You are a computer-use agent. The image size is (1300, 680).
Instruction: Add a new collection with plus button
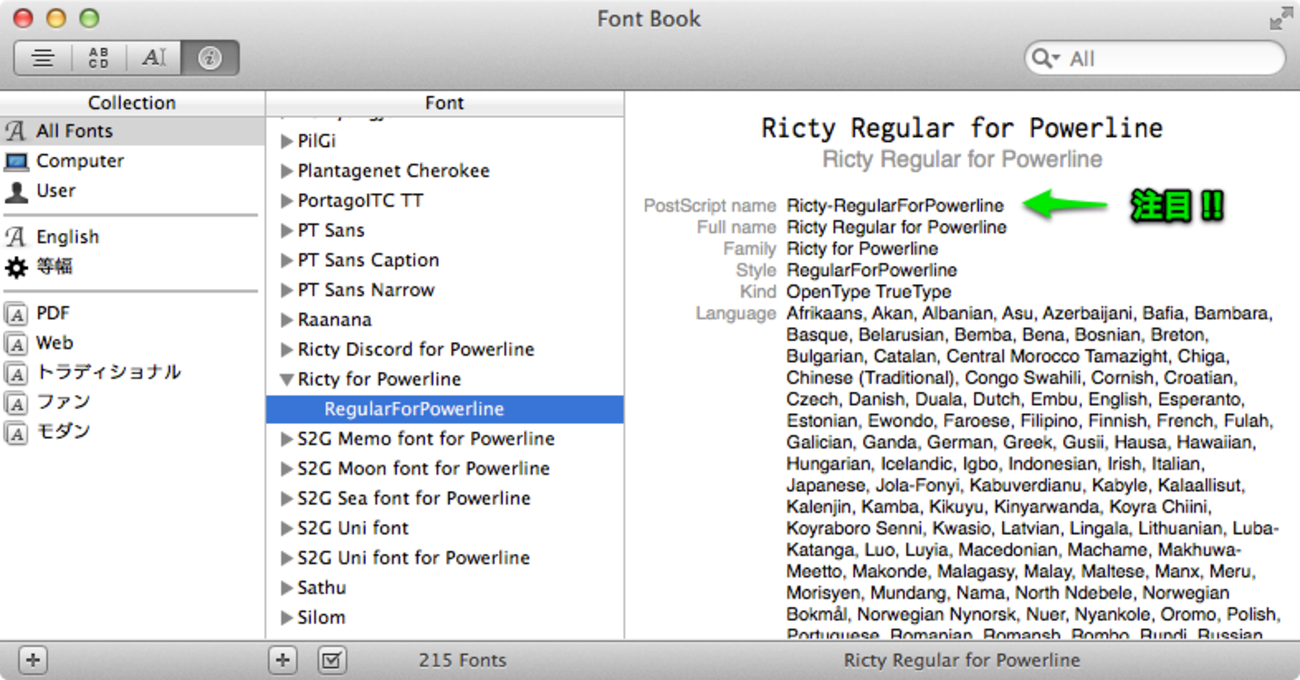(x=33, y=660)
